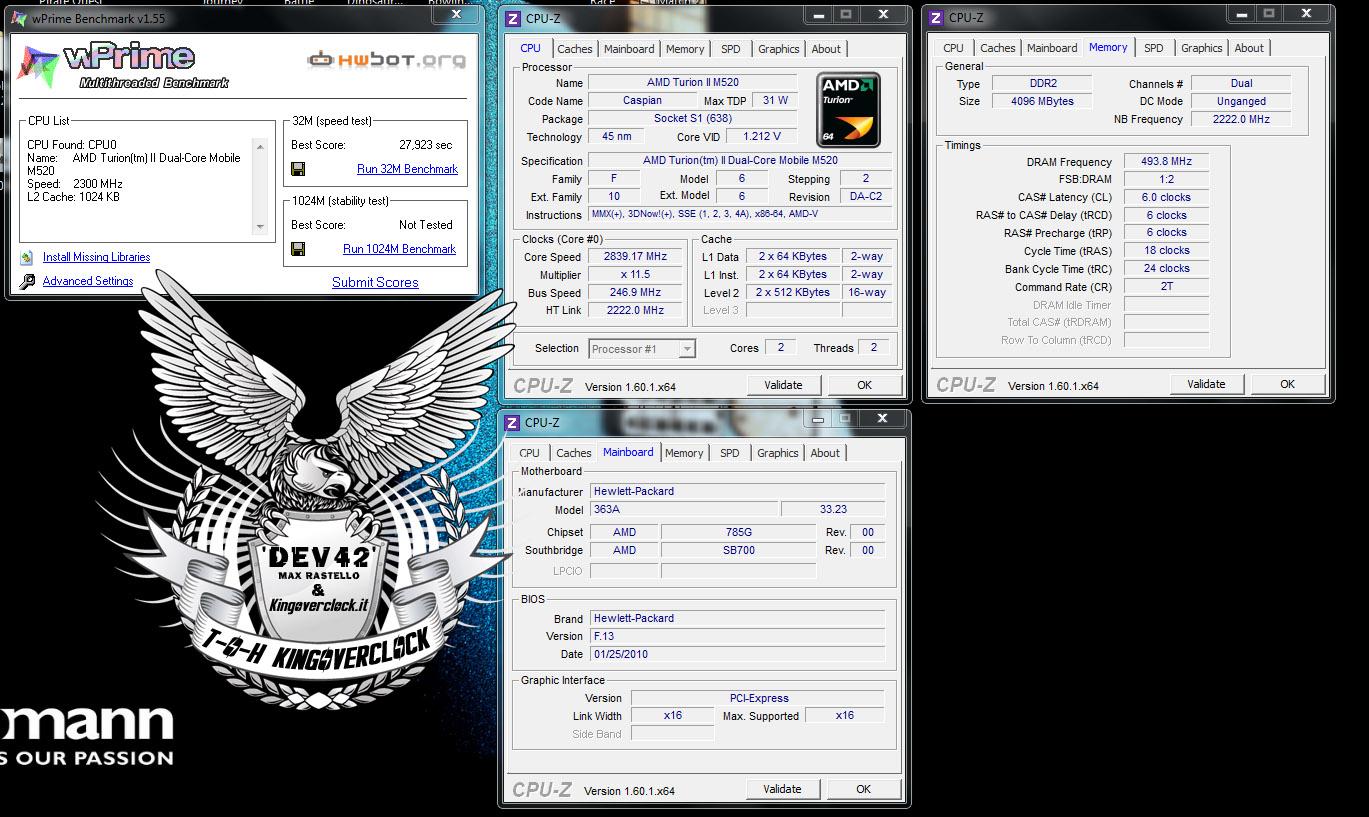Click Validate in Mainboard window
Screen dimensions: 1369x817
tap(782, 789)
